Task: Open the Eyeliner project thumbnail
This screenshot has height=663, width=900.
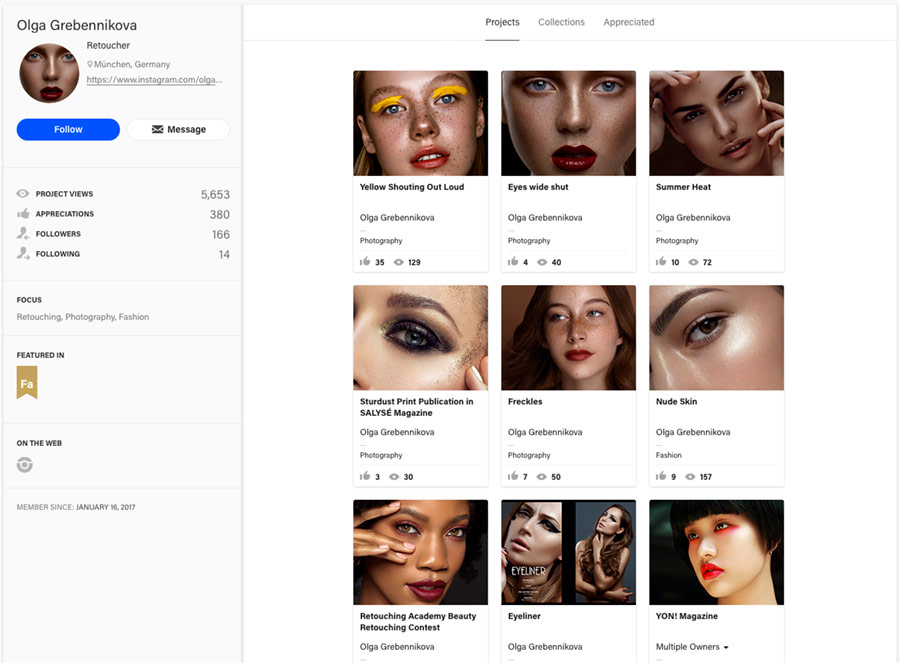Action: pos(568,552)
